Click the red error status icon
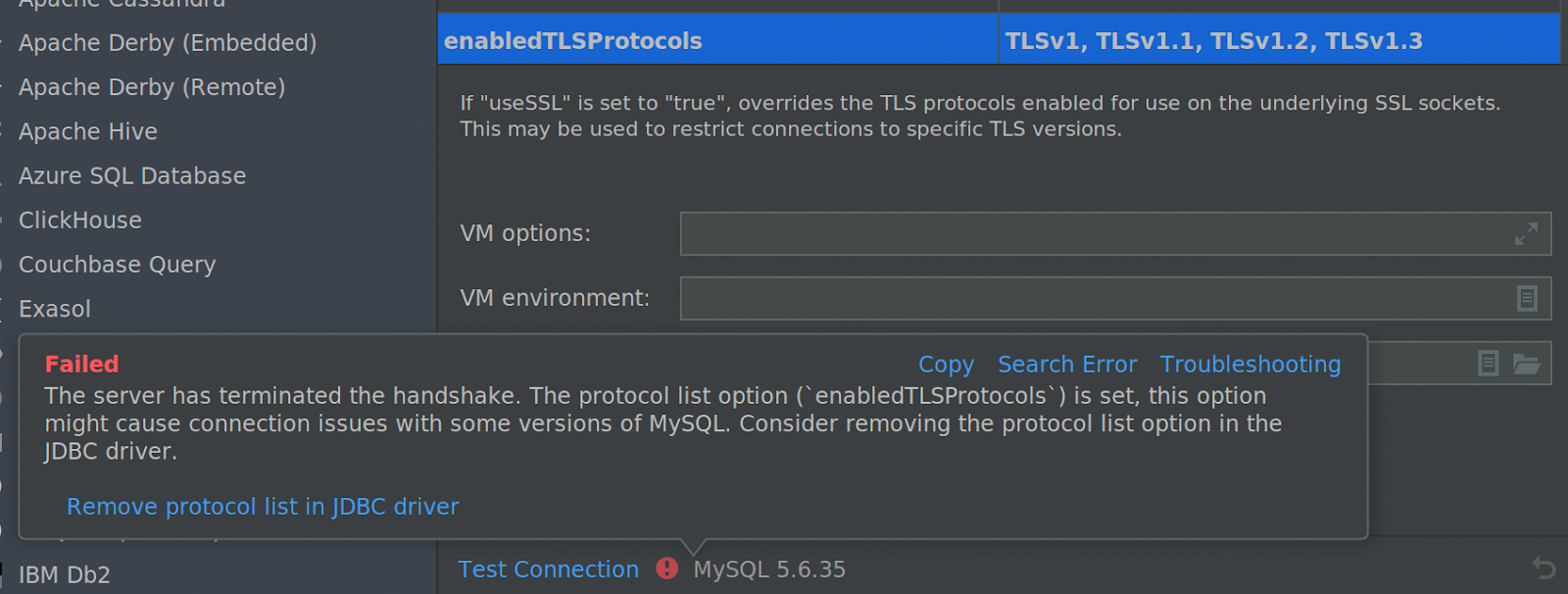This screenshot has height=594, width=1568. [667, 569]
